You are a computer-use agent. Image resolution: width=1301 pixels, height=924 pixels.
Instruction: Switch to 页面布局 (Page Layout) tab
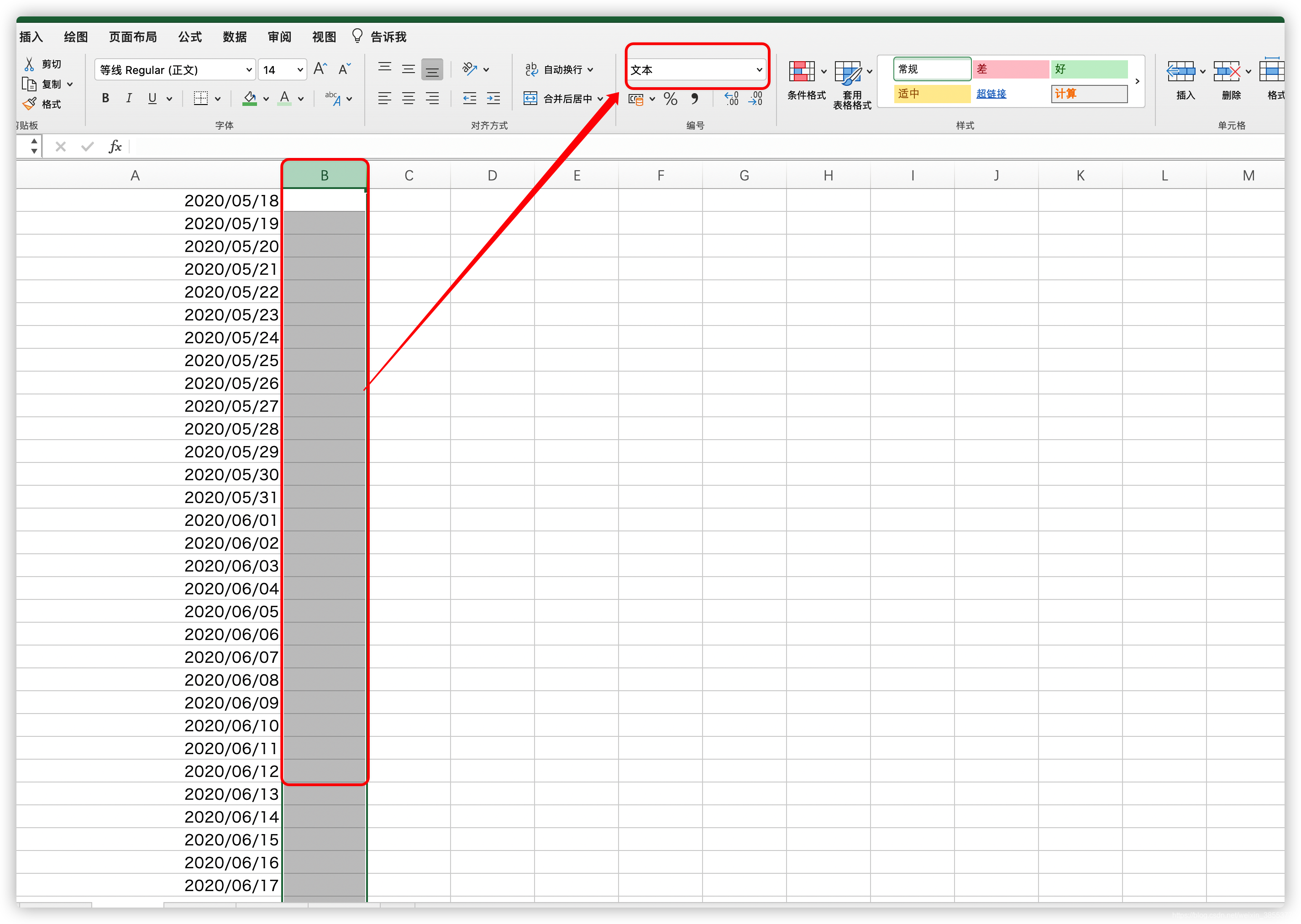(x=133, y=37)
